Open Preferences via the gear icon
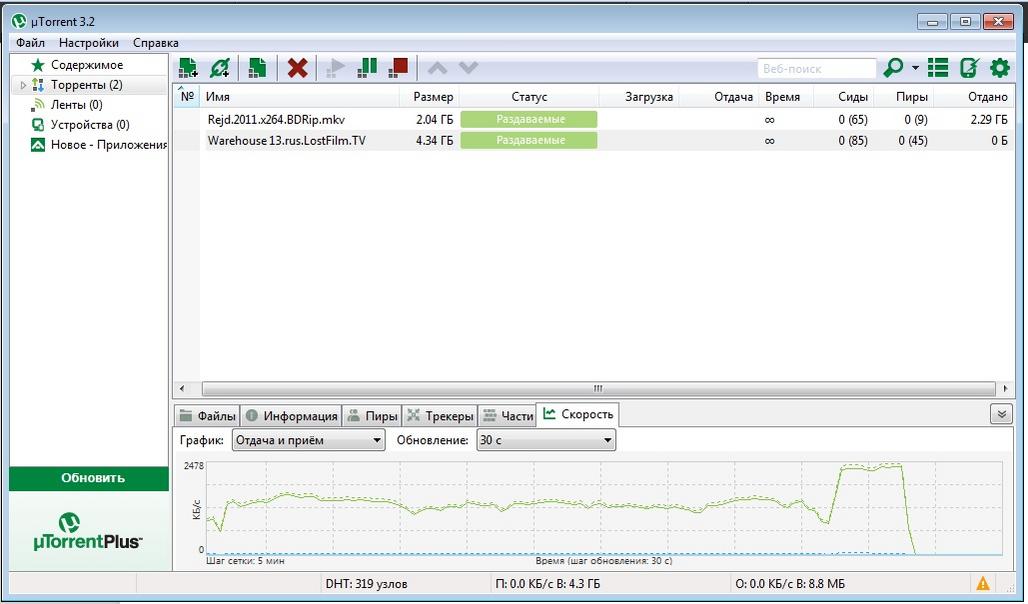The height and width of the screenshot is (604, 1028). (x=1000, y=68)
